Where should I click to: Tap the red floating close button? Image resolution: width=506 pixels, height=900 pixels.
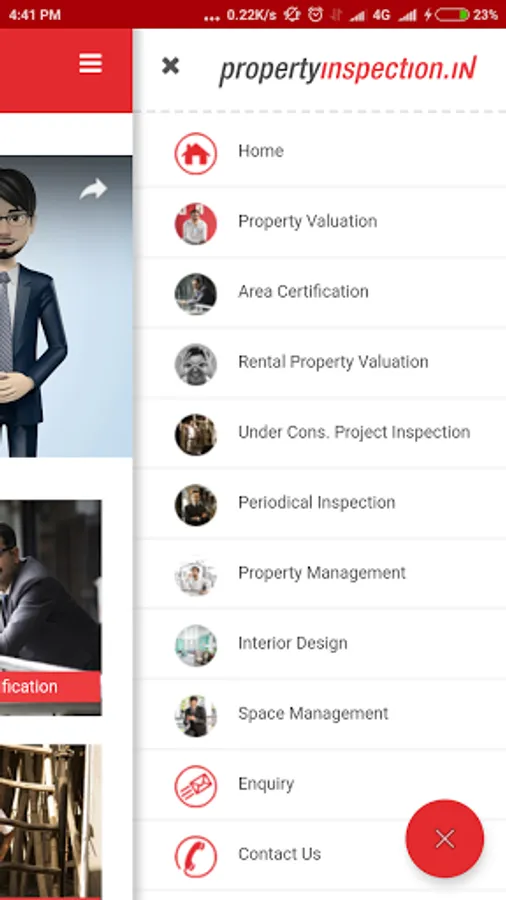(x=445, y=839)
